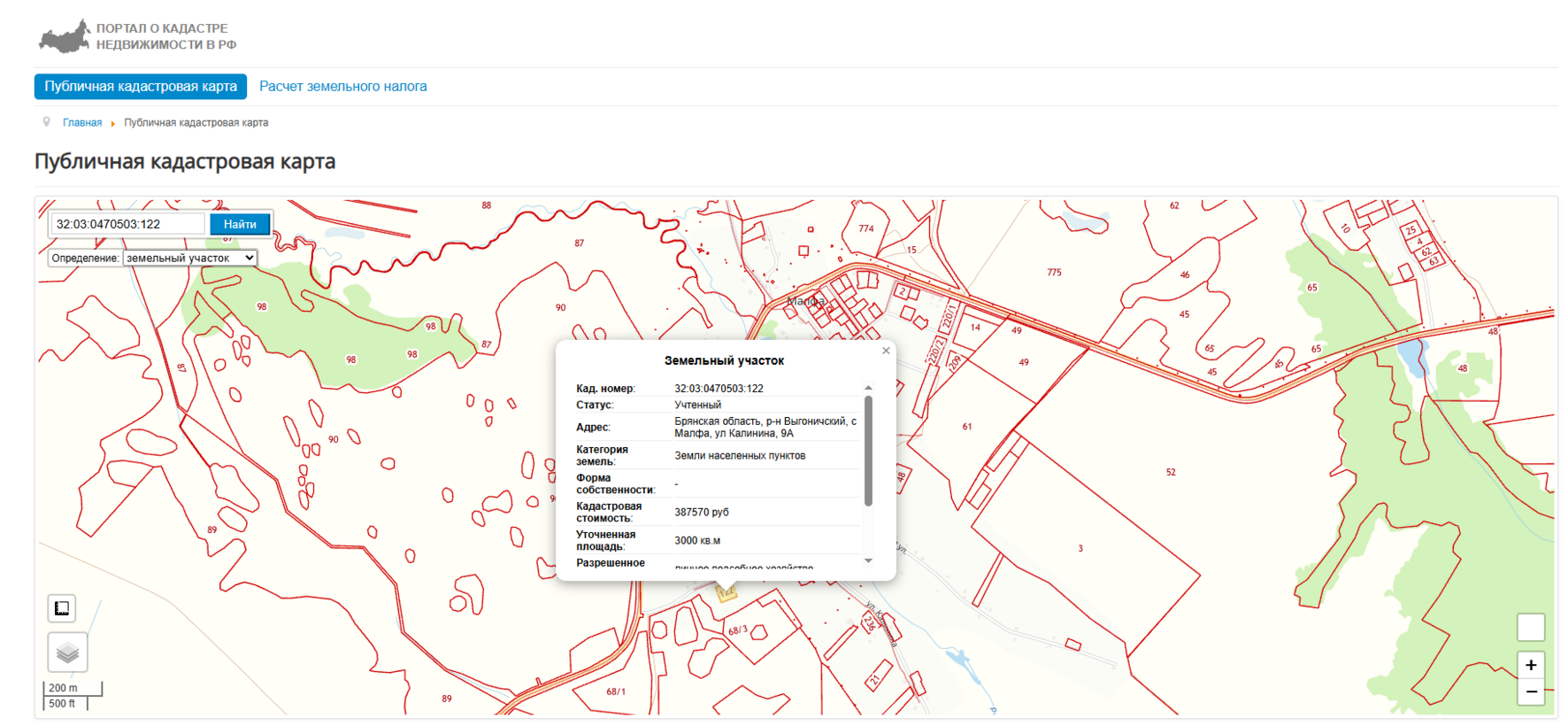Switch to Публичная кадастровая карта tab
1568x726 pixels.
141,87
